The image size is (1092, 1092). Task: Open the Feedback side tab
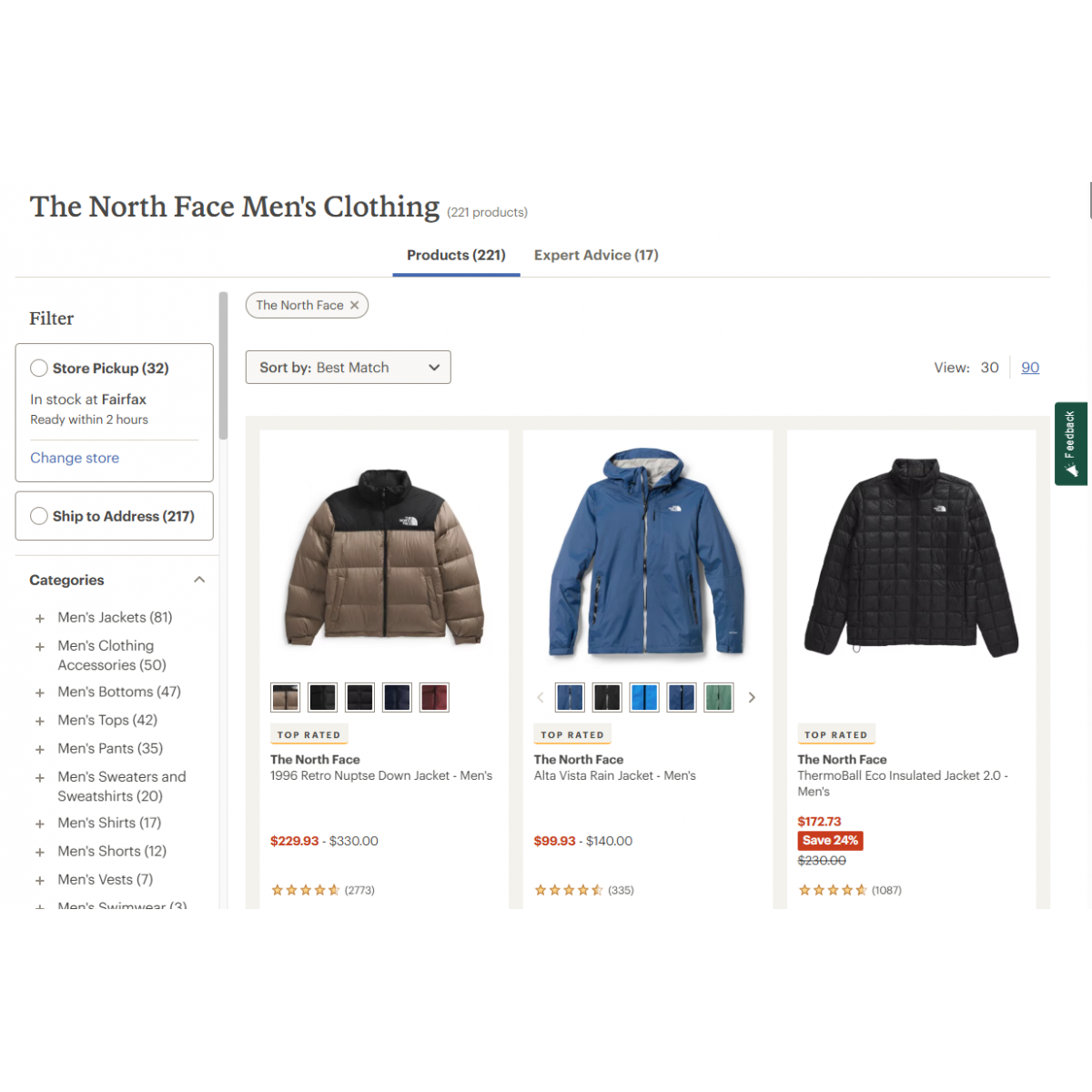tap(1071, 444)
